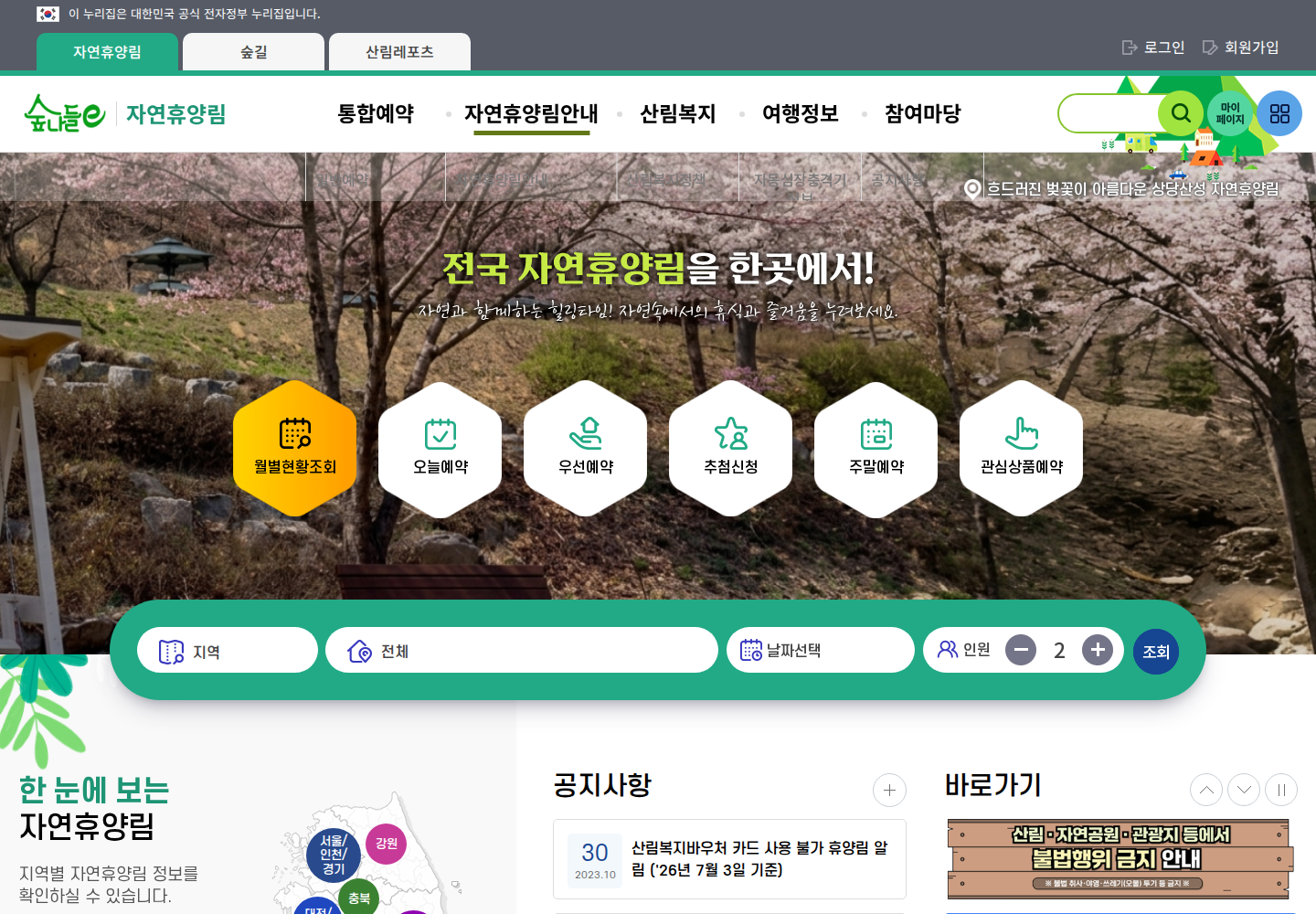Open the 추첨신청 star icon
Image resolution: width=1316 pixels, height=914 pixels.
point(730,449)
